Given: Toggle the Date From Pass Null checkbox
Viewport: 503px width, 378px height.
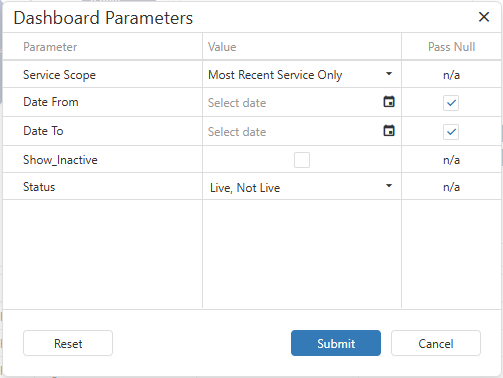Looking at the screenshot, I should tap(451, 103).
